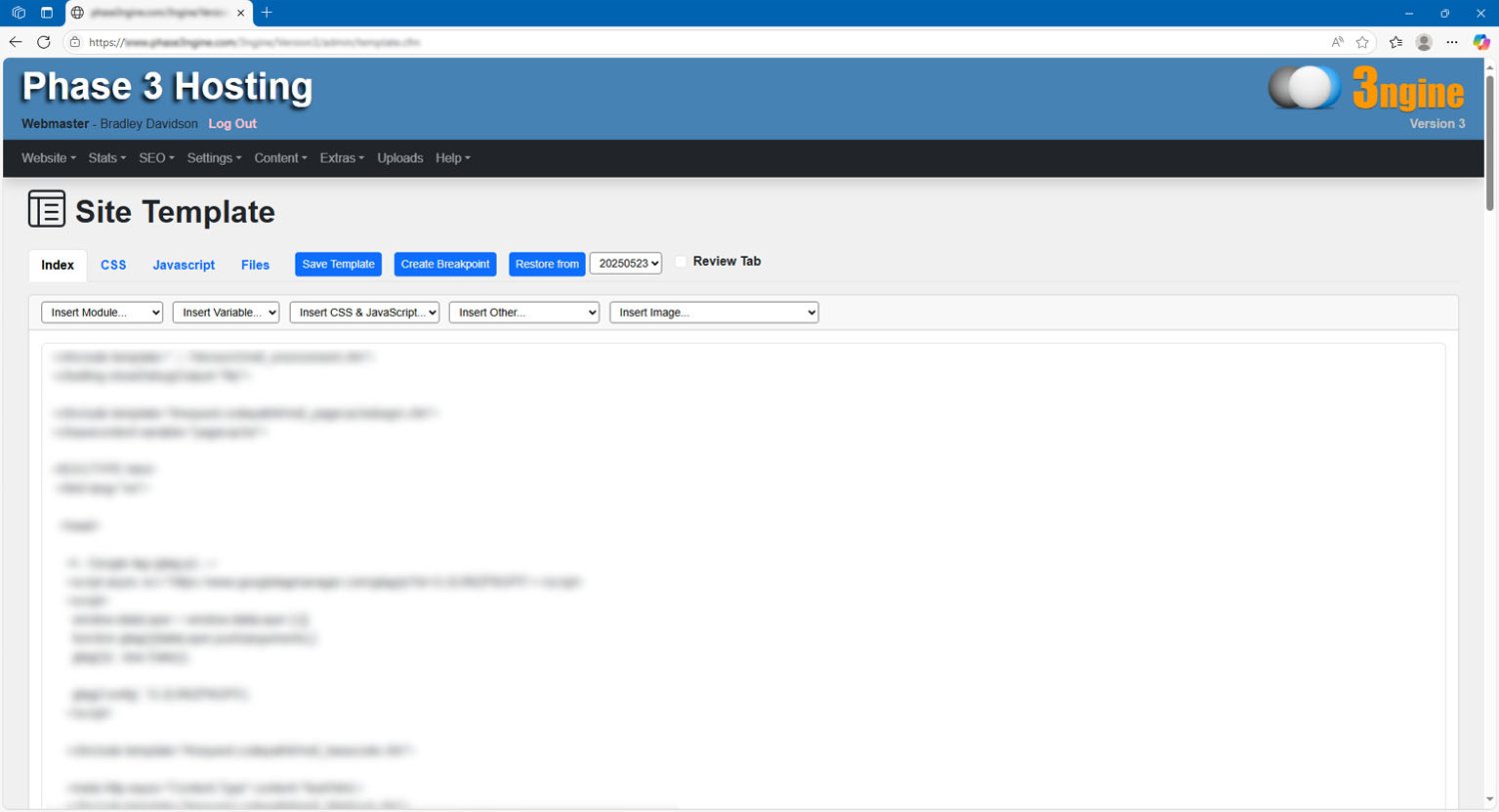This screenshot has width=1499, height=812.
Task: Open the Insert CSS & JavaScript dropdown
Action: pos(365,313)
